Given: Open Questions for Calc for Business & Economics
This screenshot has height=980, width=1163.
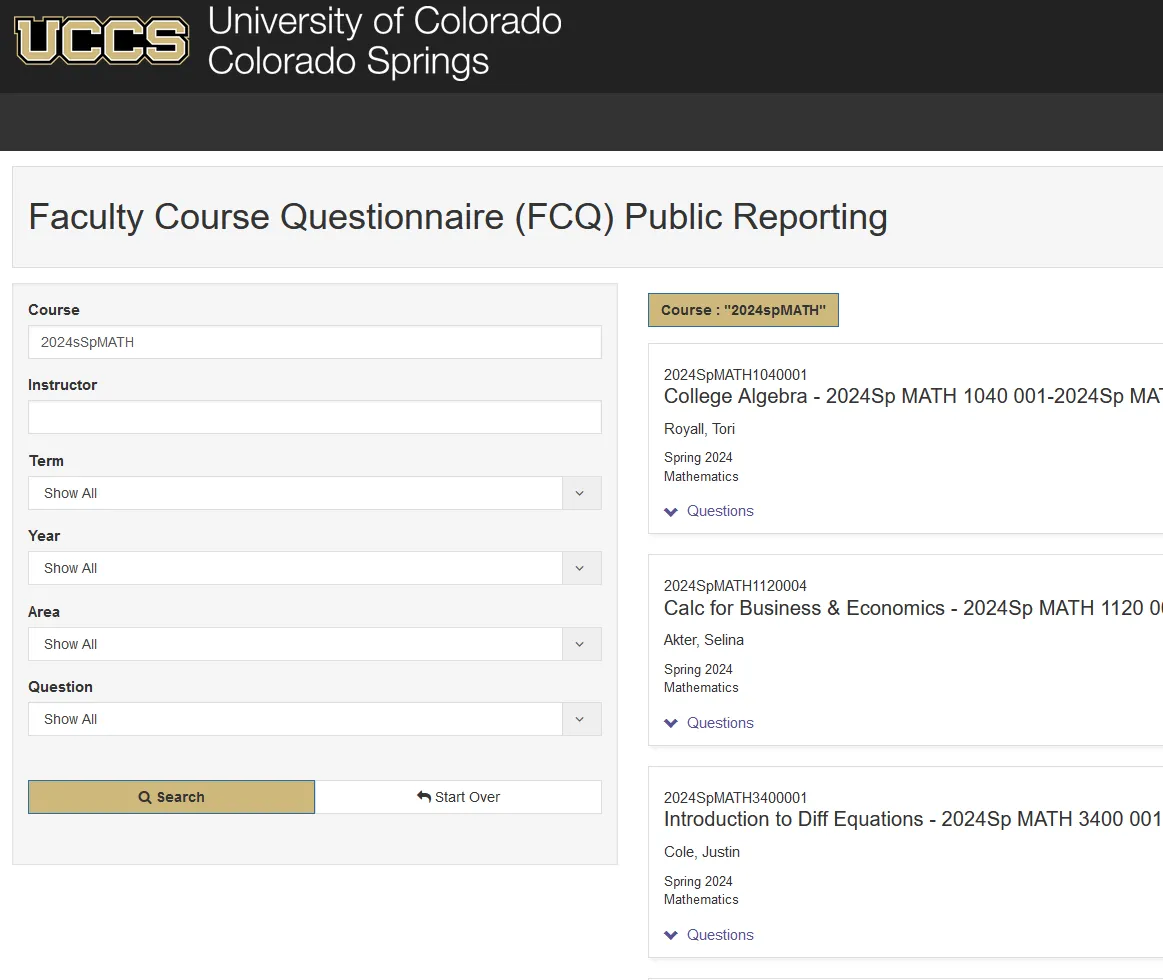Looking at the screenshot, I should pyautogui.click(x=718, y=722).
